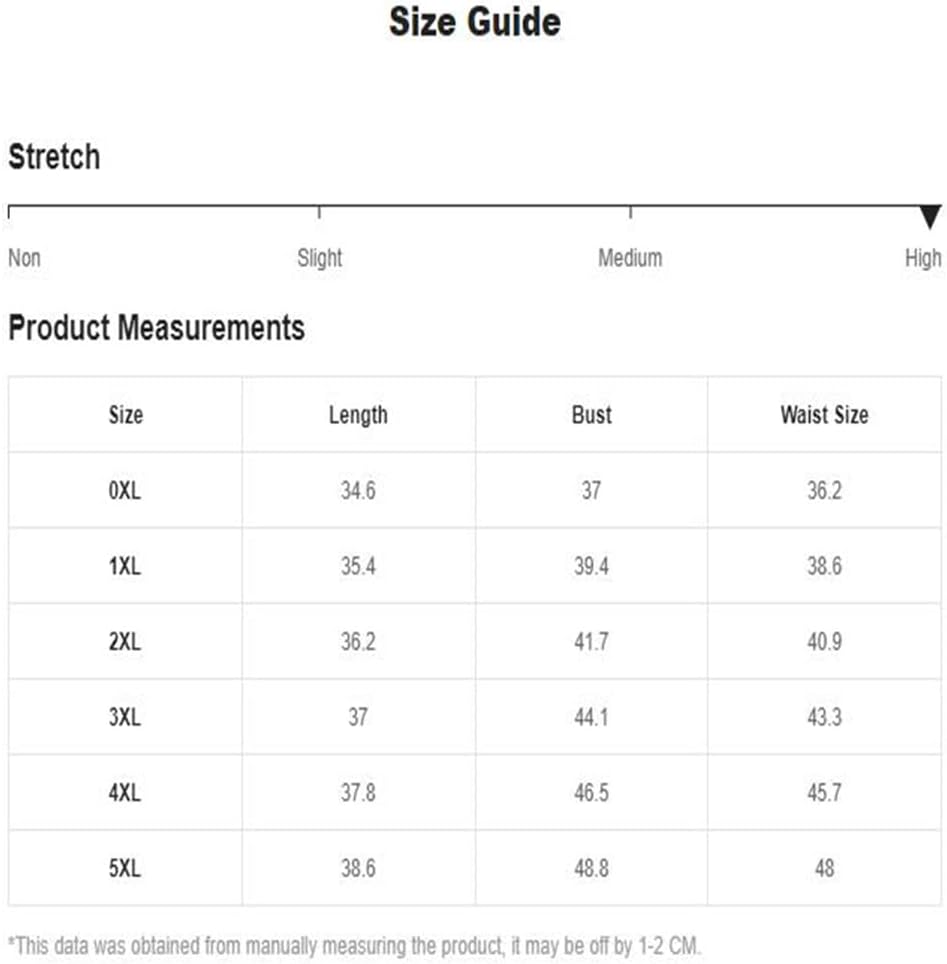The height and width of the screenshot is (964, 947).
Task: Click the Size column header
Action: [125, 415]
